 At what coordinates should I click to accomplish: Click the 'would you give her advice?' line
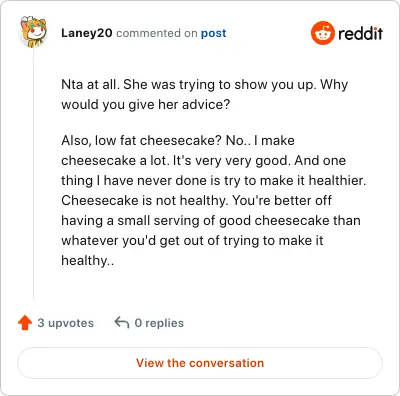146,105
